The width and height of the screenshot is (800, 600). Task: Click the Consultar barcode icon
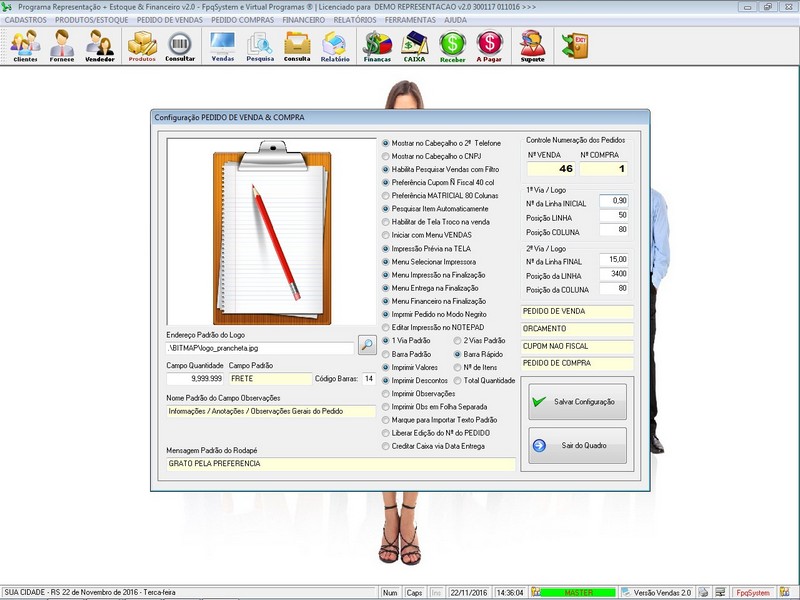pos(180,45)
